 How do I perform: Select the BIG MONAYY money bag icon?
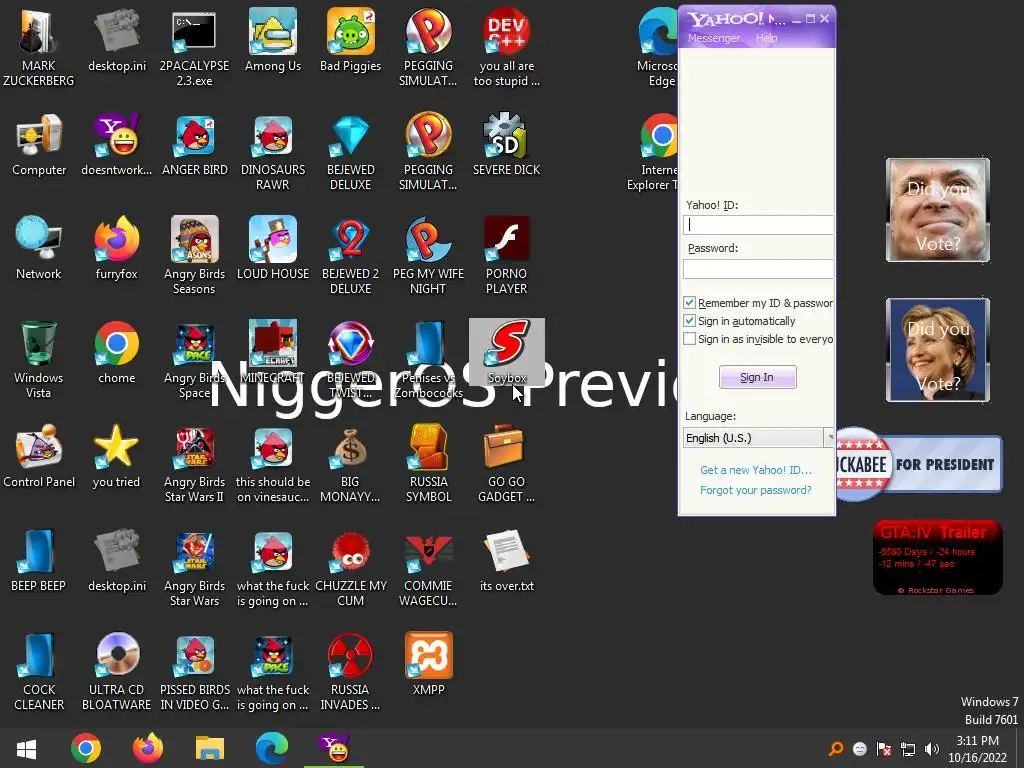pos(351,464)
